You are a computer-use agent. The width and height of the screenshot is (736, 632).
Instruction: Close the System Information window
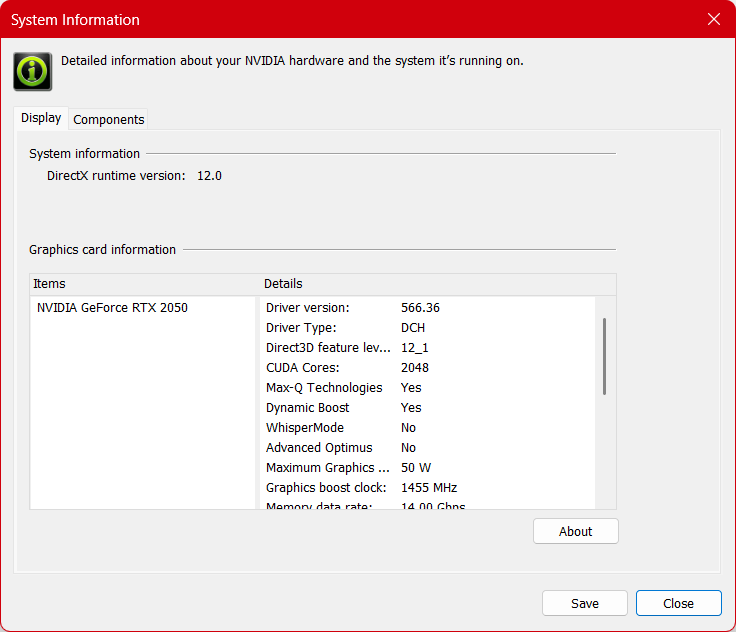tap(713, 19)
